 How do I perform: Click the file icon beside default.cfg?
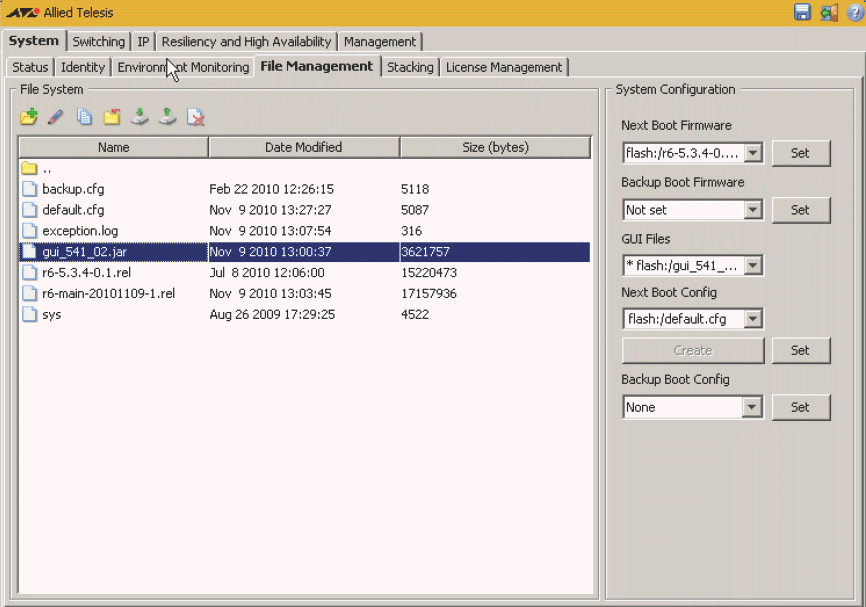[x=29, y=210]
